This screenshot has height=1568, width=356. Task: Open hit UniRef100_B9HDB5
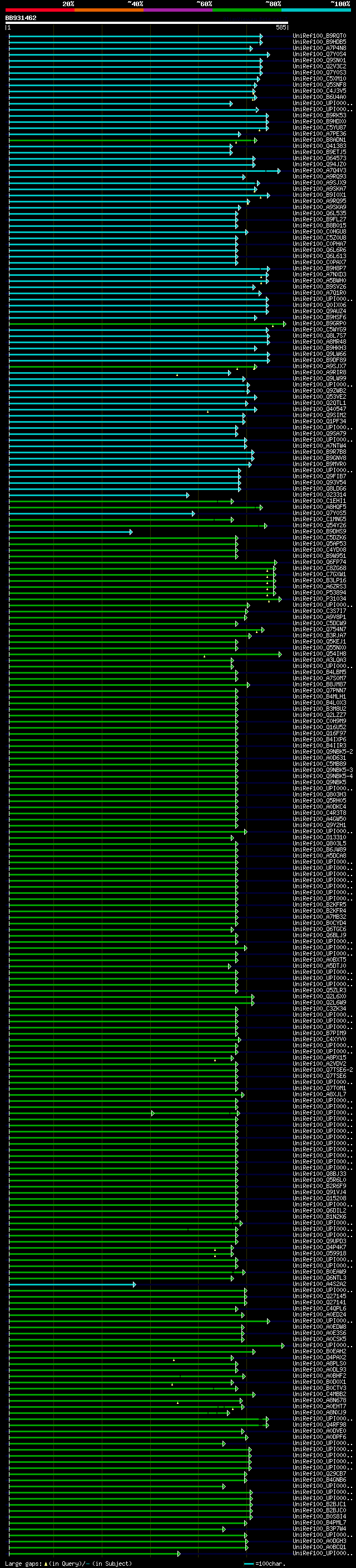[x=319, y=42]
